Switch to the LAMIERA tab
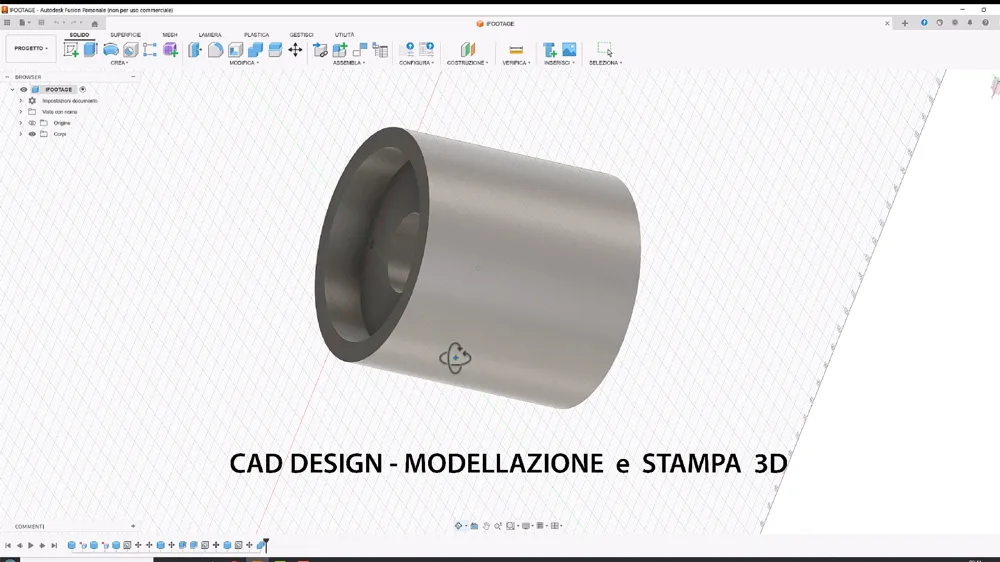This screenshot has height=562, width=1000. pos(210,35)
